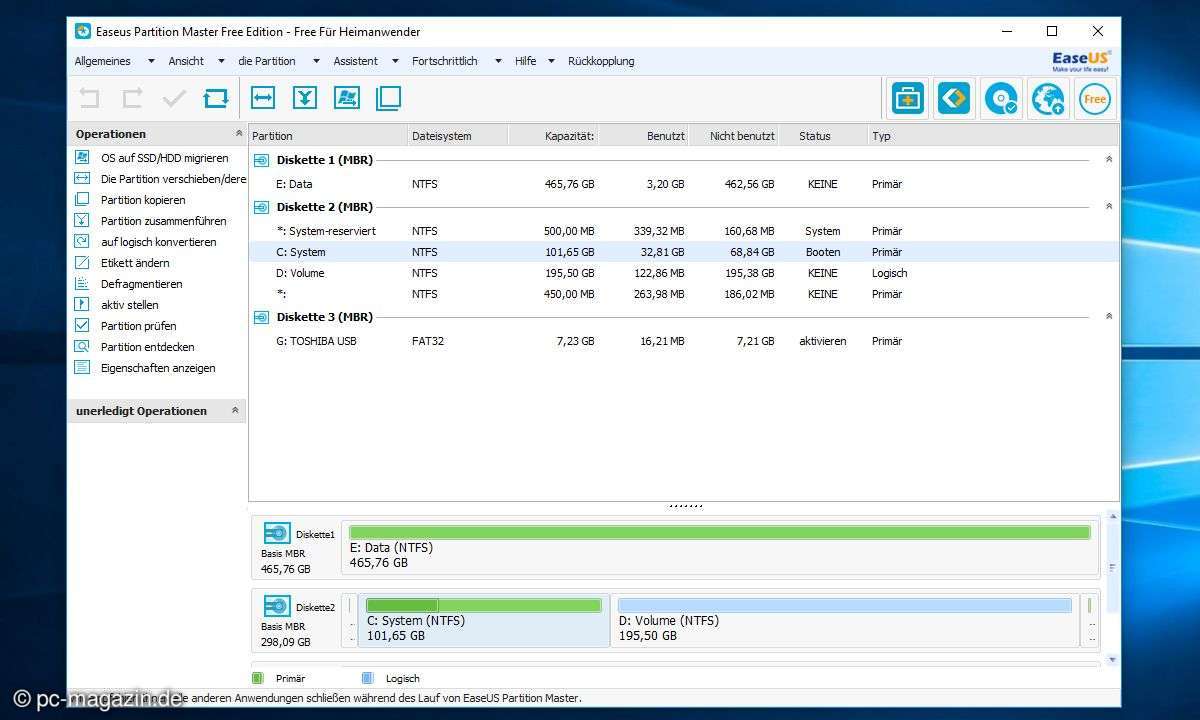Open the die Partition menu

[x=267, y=61]
